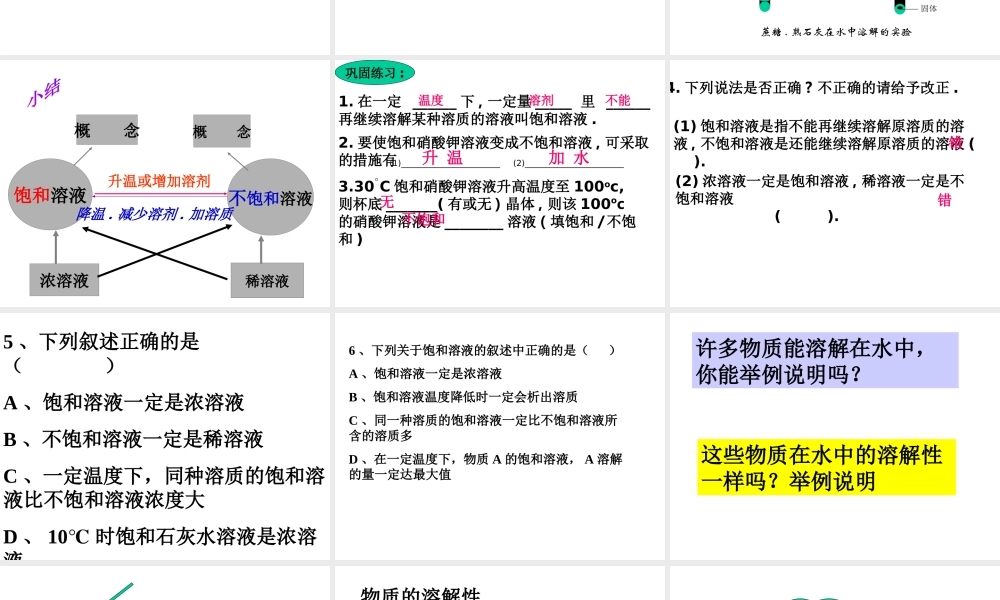
Task: Click option C、同一种溶质 in question 6
Action: [483, 428]
